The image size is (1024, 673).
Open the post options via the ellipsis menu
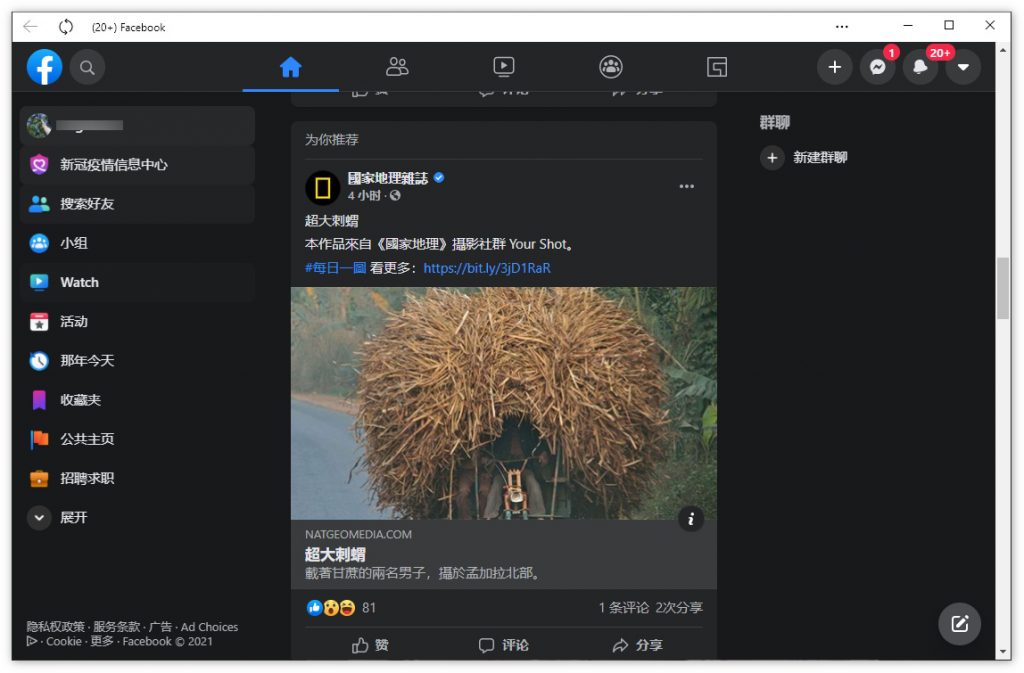pyautogui.click(x=687, y=186)
